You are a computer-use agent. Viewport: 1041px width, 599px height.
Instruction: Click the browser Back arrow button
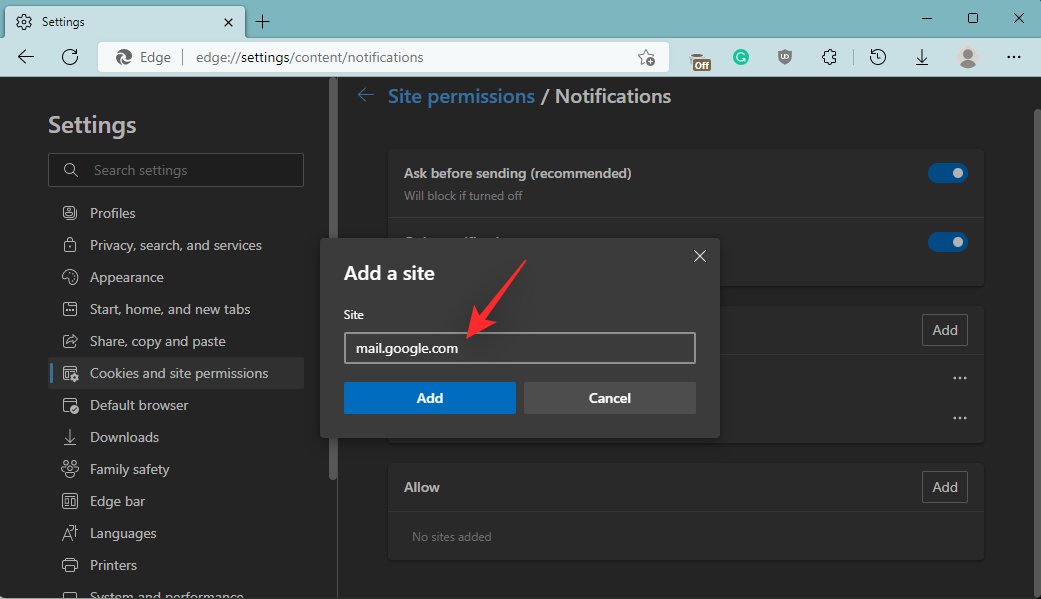pyautogui.click(x=26, y=57)
